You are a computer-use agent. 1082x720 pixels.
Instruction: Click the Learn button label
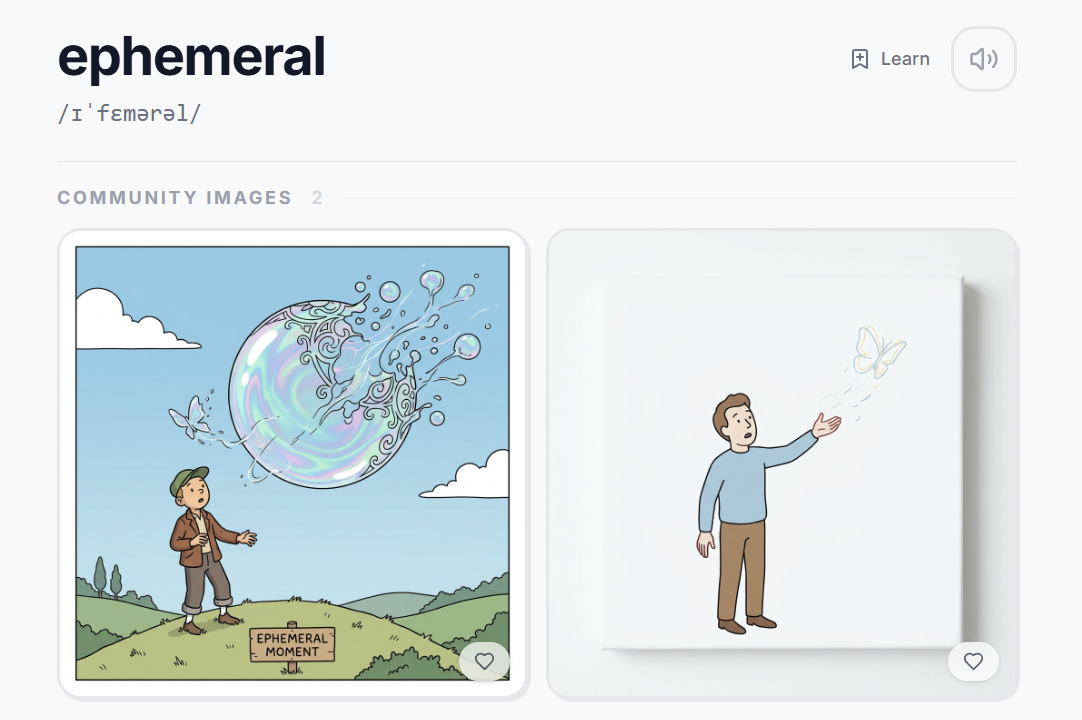(x=905, y=59)
